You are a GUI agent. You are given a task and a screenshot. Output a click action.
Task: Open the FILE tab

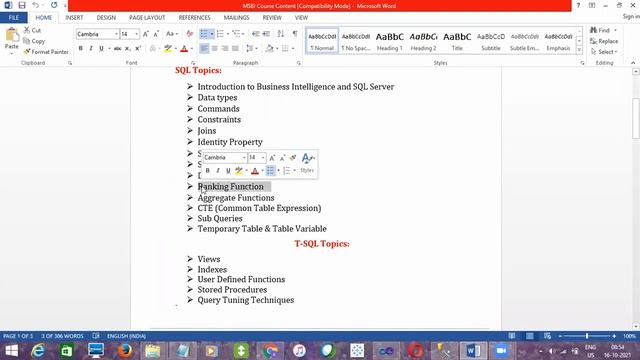coord(13,18)
